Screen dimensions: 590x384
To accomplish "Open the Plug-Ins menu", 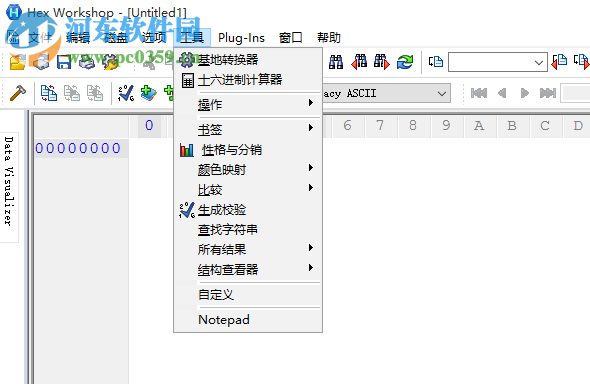I will [x=241, y=38].
